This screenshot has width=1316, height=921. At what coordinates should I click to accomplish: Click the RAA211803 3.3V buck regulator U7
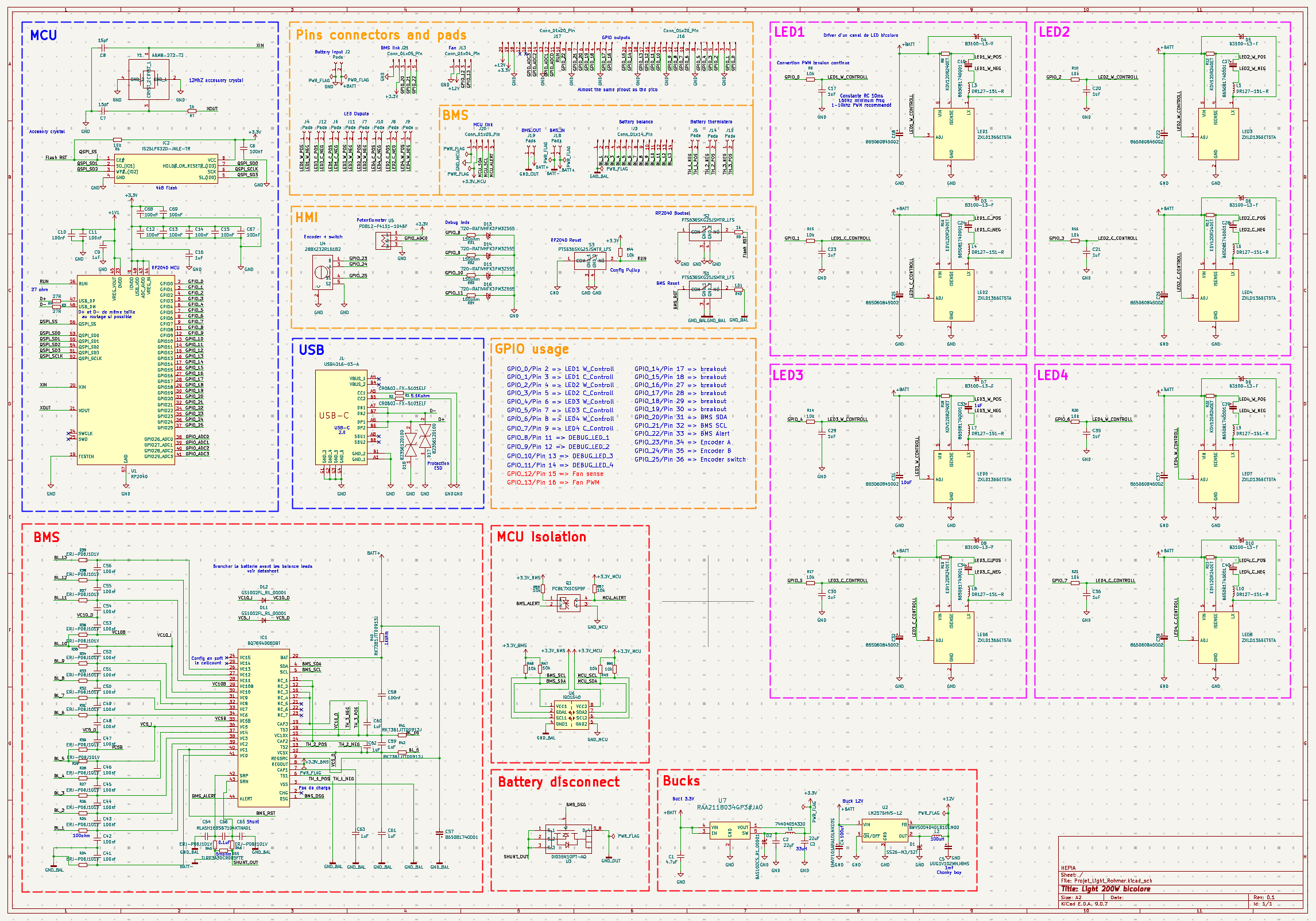pyautogui.click(x=729, y=830)
